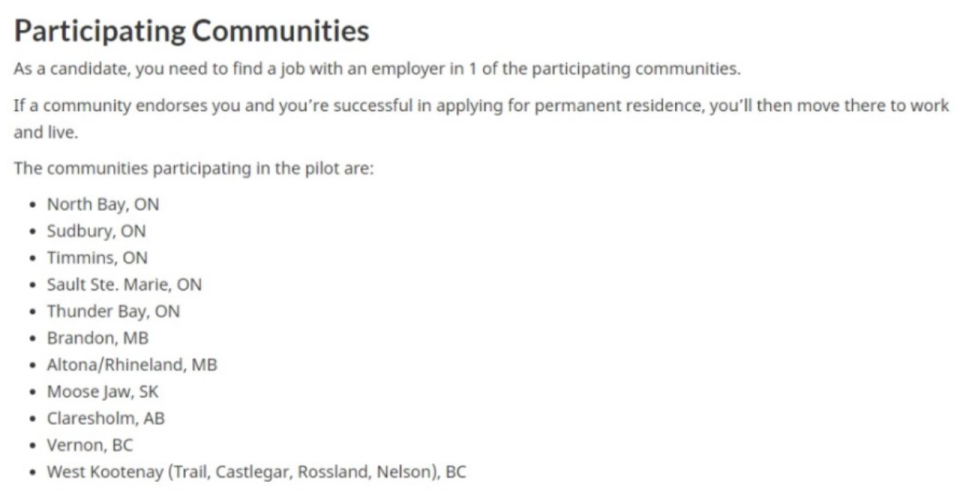Click the bullet point beside North Bay
The image size is (966, 500).
(33, 205)
